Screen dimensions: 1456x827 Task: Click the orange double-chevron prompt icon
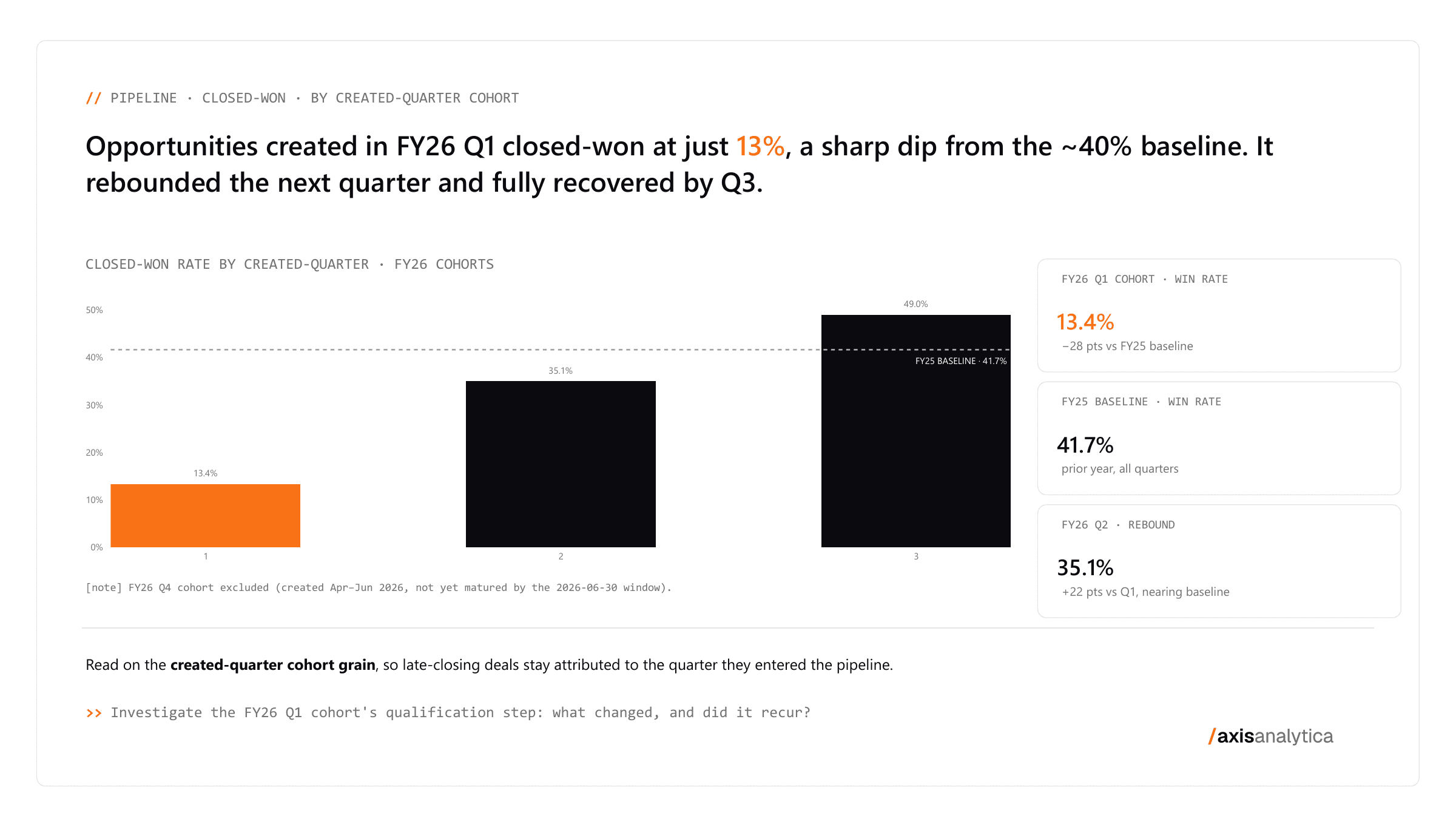(94, 713)
